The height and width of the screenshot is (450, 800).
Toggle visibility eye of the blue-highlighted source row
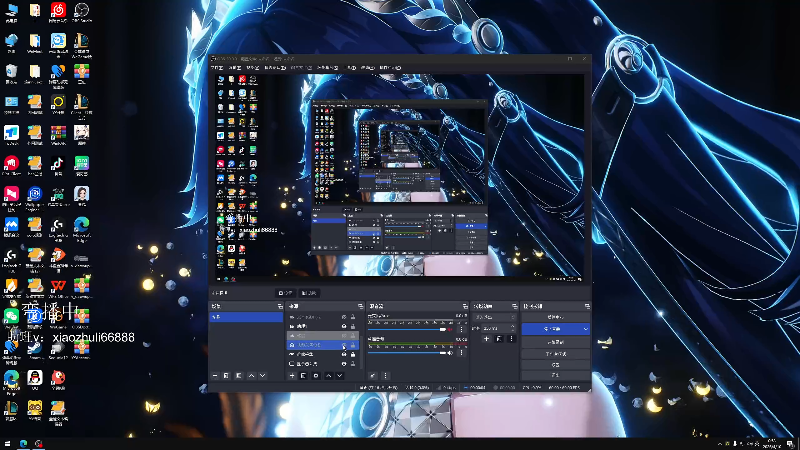coord(344,345)
